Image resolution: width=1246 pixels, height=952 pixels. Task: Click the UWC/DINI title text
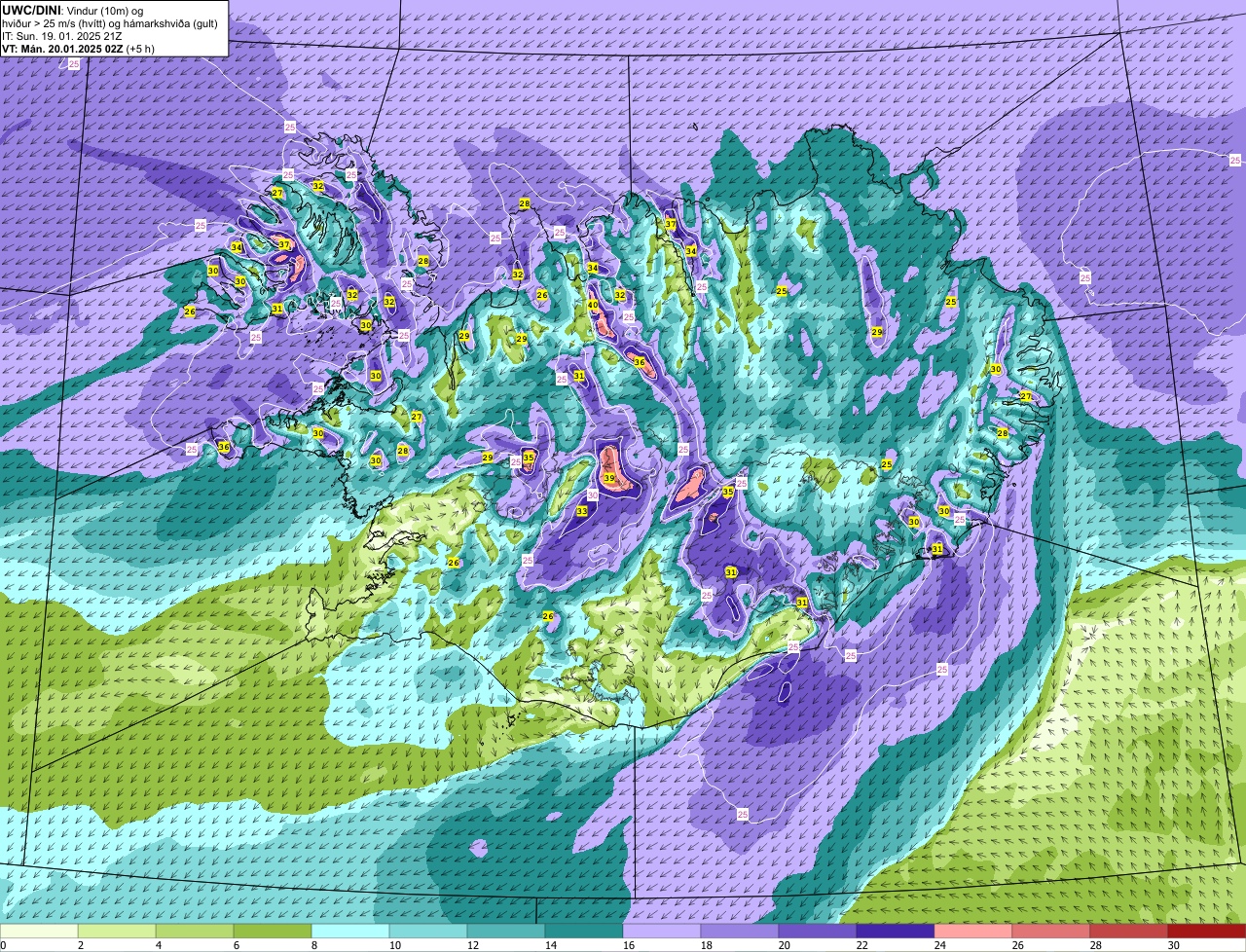tap(31, 10)
